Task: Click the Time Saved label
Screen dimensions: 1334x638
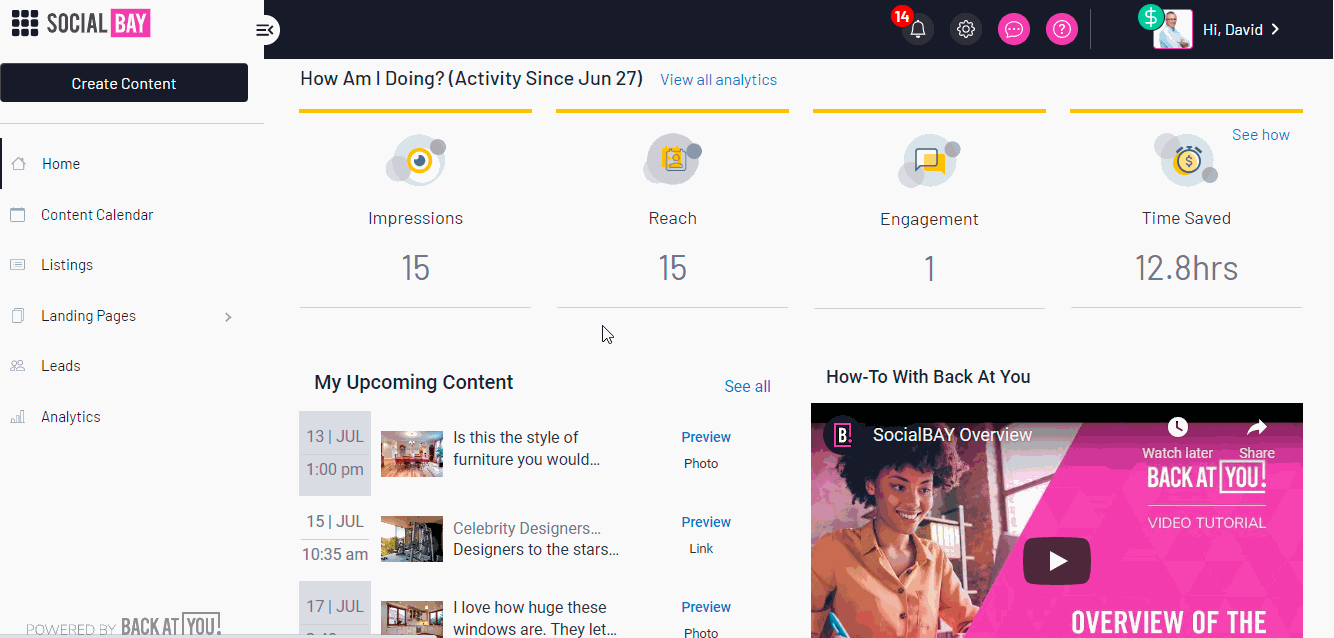Action: pyautogui.click(x=1186, y=218)
